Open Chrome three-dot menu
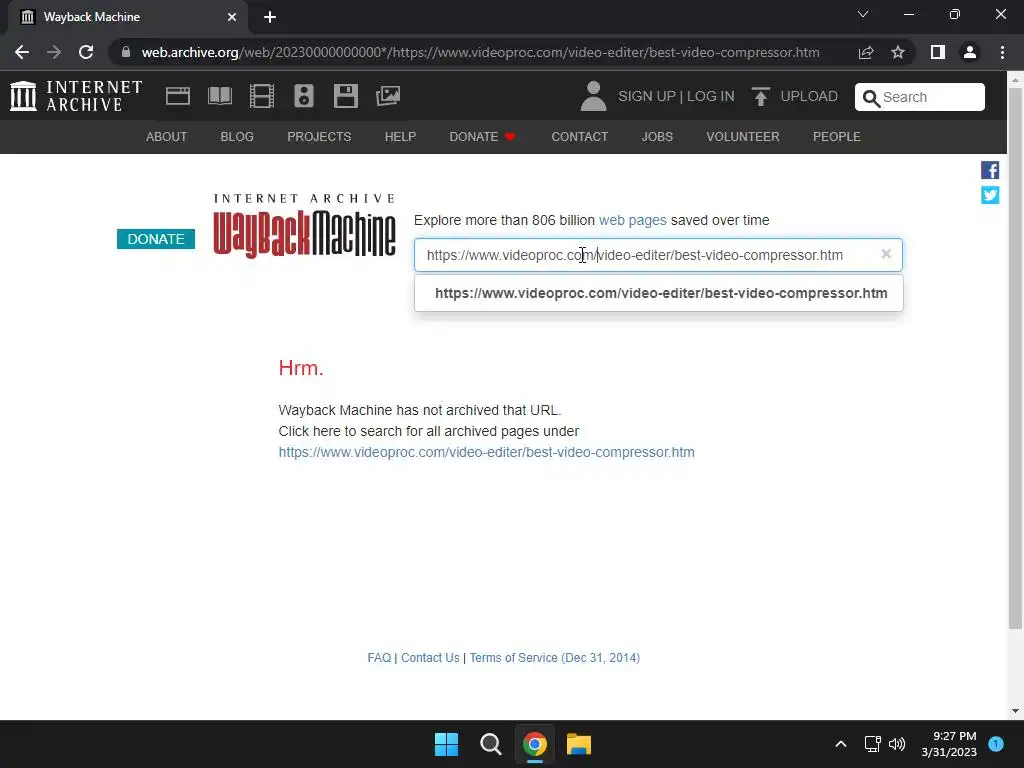 tap(1002, 52)
